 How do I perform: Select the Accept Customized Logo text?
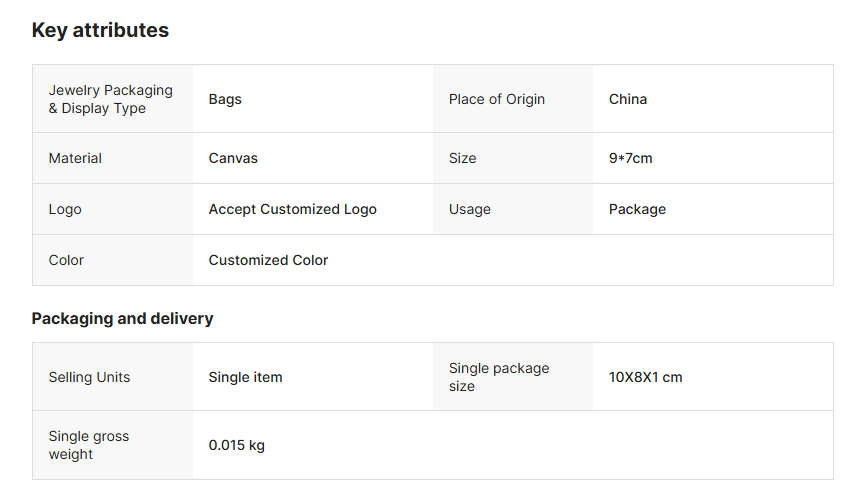(x=293, y=209)
